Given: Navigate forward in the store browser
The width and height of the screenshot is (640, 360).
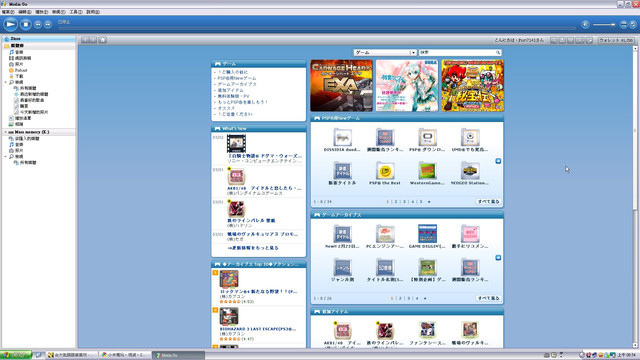Looking at the screenshot, I should [x=93, y=40].
